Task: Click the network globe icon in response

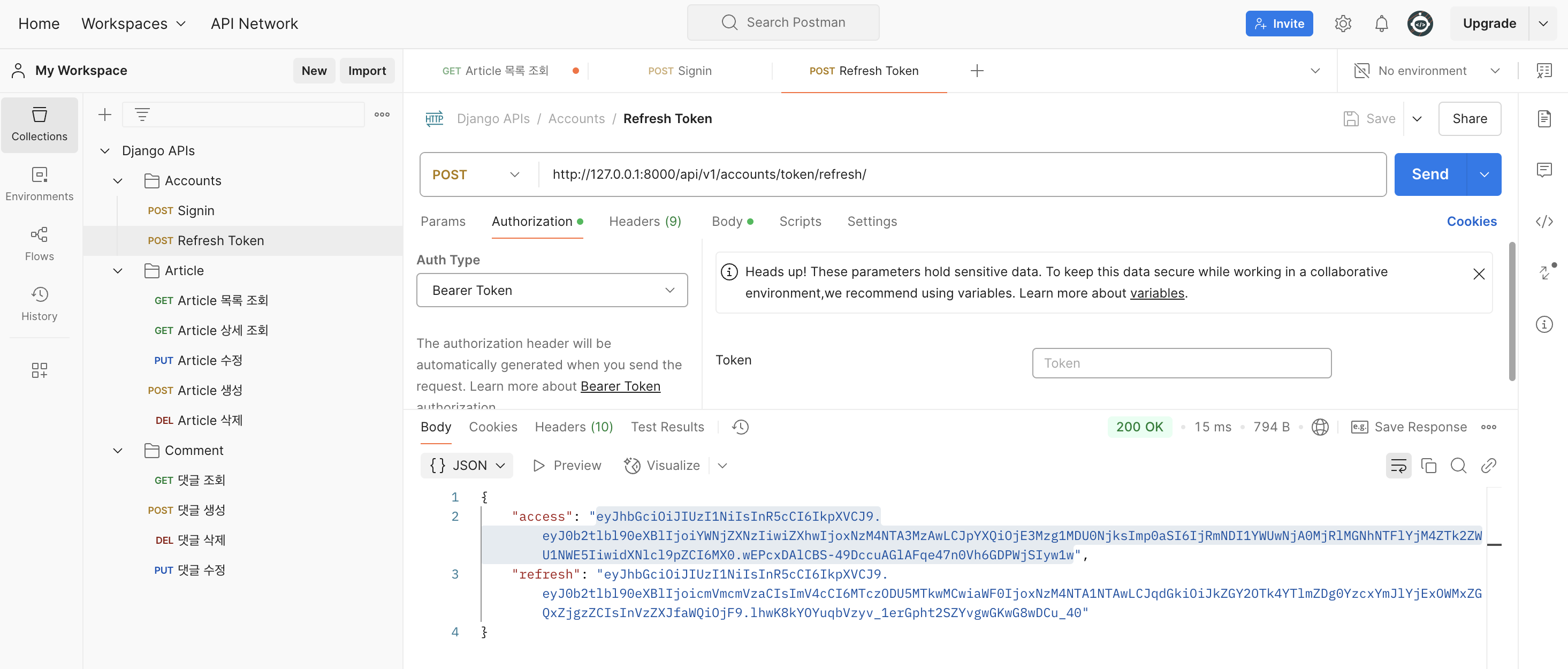Action: (1320, 427)
